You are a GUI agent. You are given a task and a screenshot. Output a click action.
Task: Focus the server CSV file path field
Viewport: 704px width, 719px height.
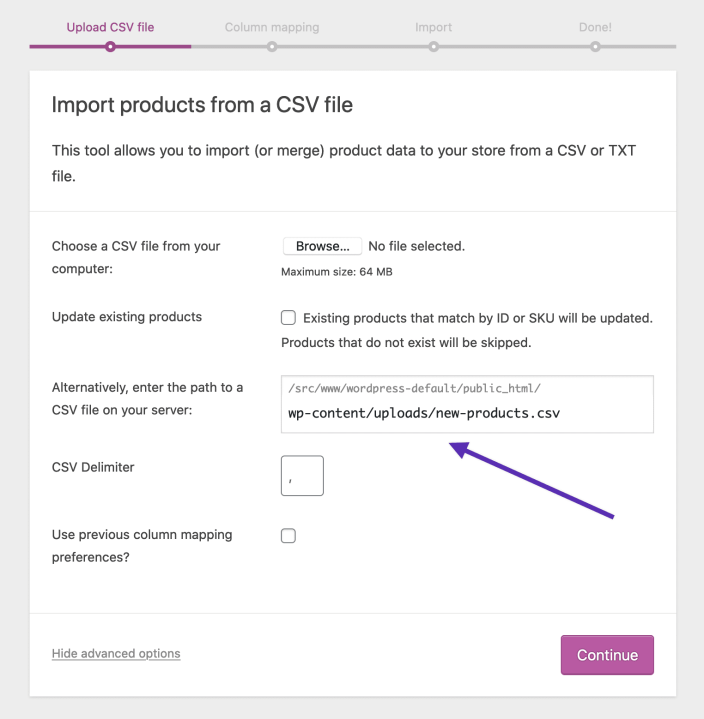[467, 412]
